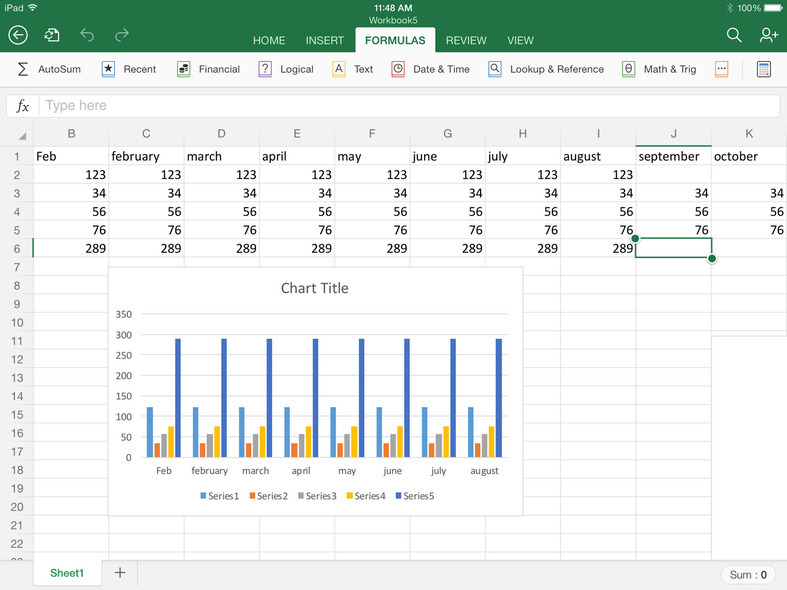Viewport: 787px width, 590px height.
Task: Tap the back arrow button
Action: point(18,35)
